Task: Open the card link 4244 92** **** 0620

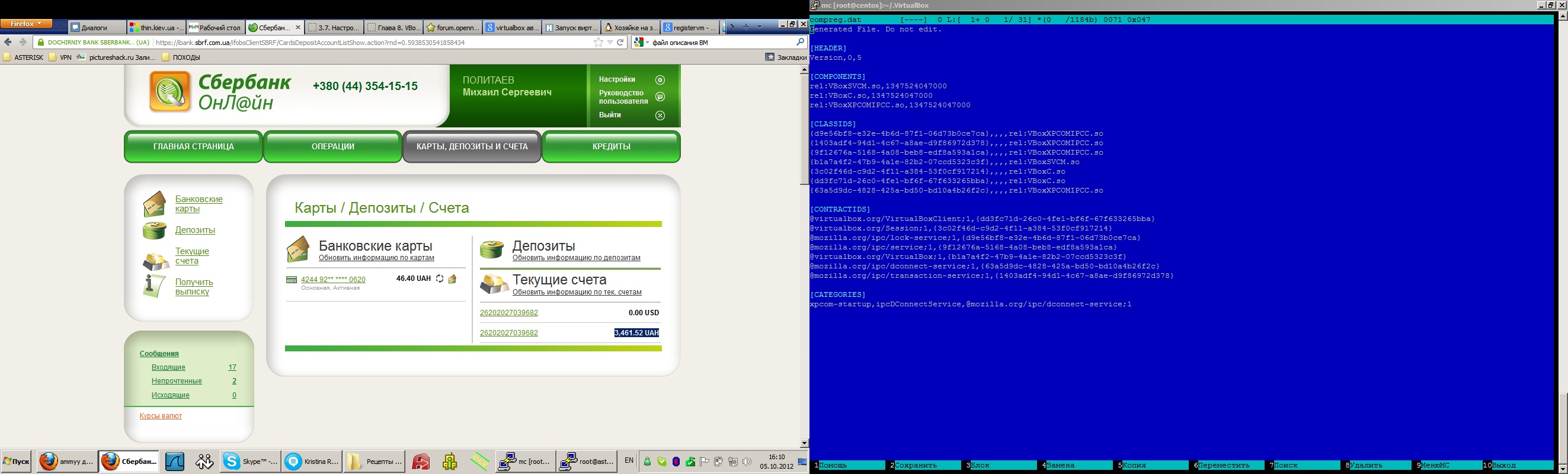Action: 333,279
